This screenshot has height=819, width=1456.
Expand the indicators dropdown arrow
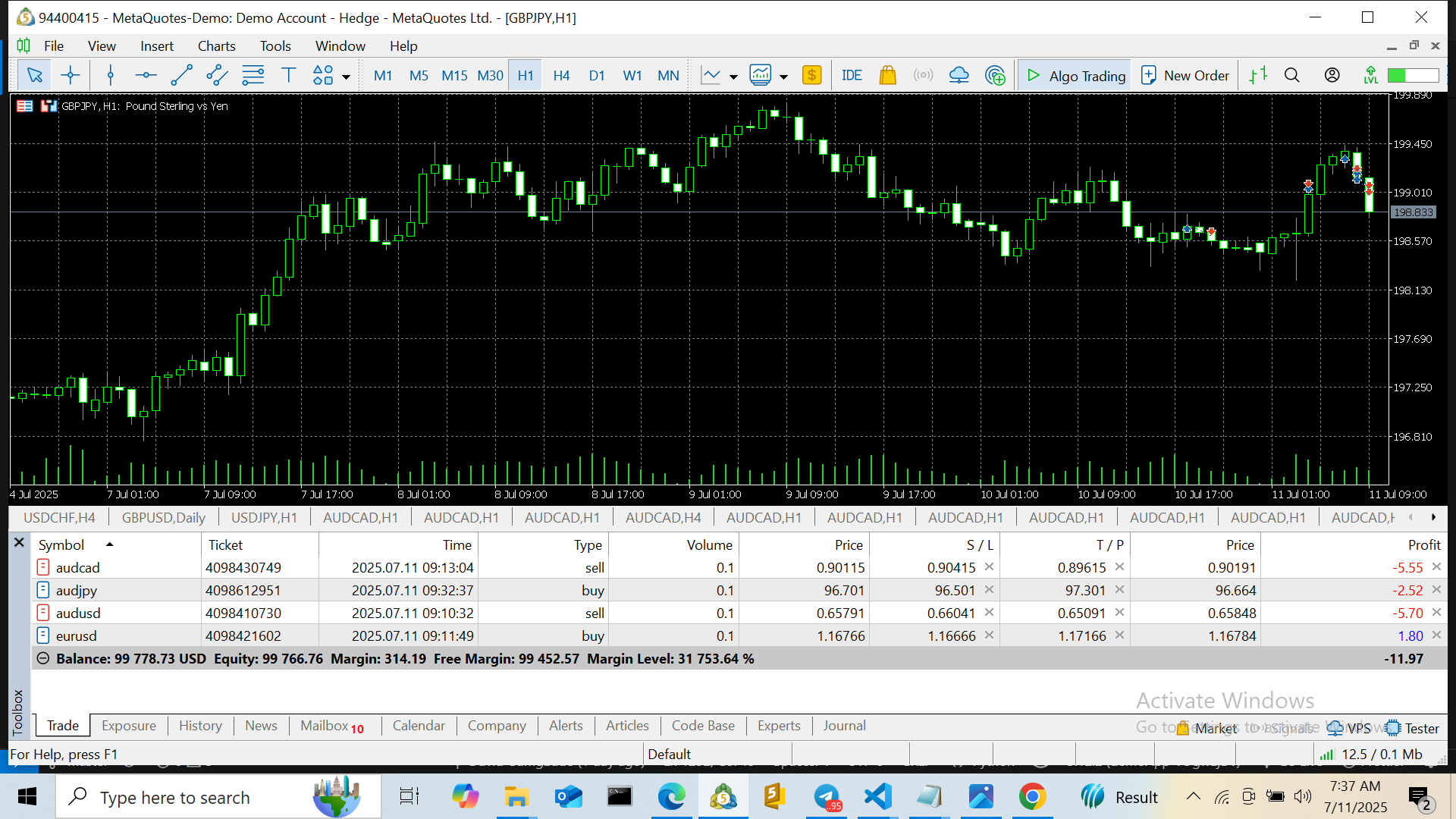783,77
